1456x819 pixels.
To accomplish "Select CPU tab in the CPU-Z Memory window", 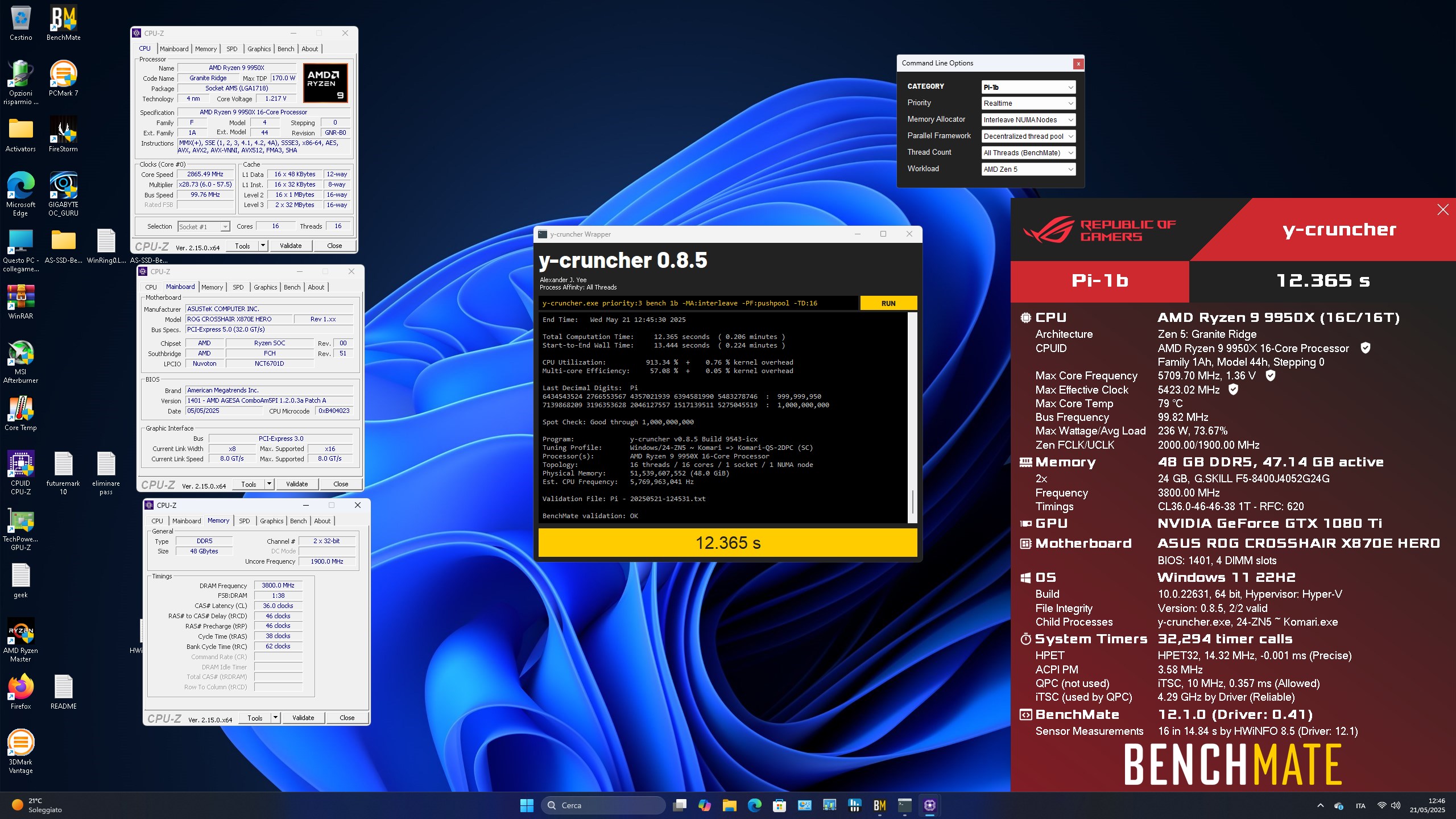I will [157, 521].
